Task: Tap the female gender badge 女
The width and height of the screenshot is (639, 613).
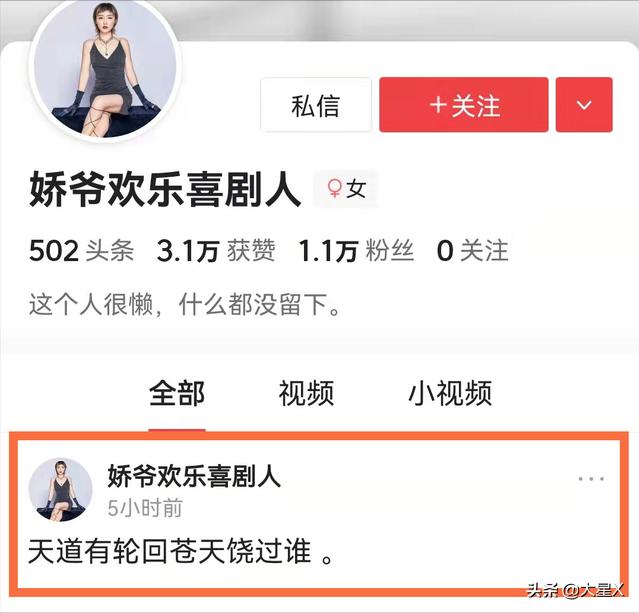Action: point(346,189)
